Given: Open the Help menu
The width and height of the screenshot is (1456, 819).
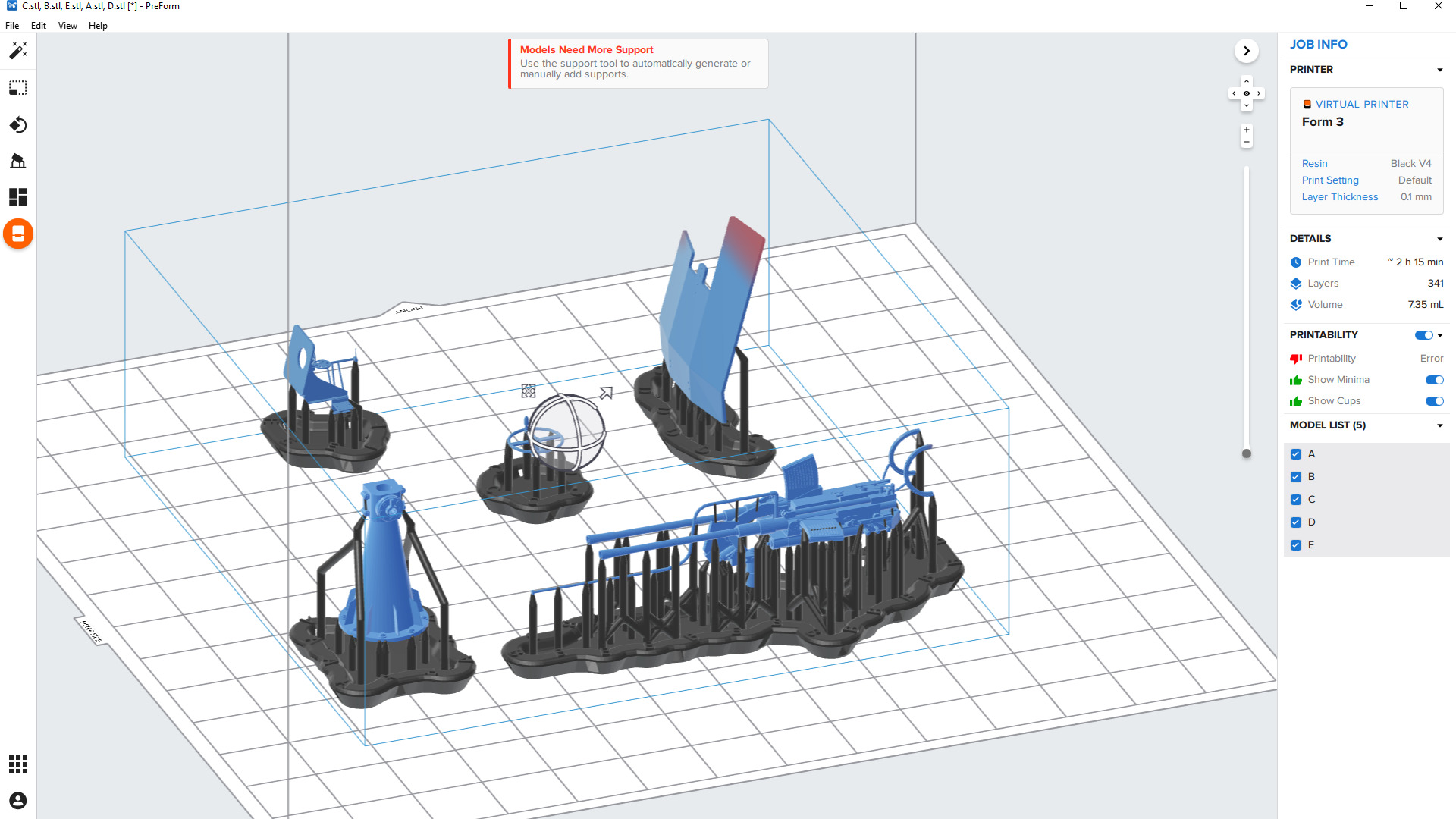Looking at the screenshot, I should coord(98,26).
